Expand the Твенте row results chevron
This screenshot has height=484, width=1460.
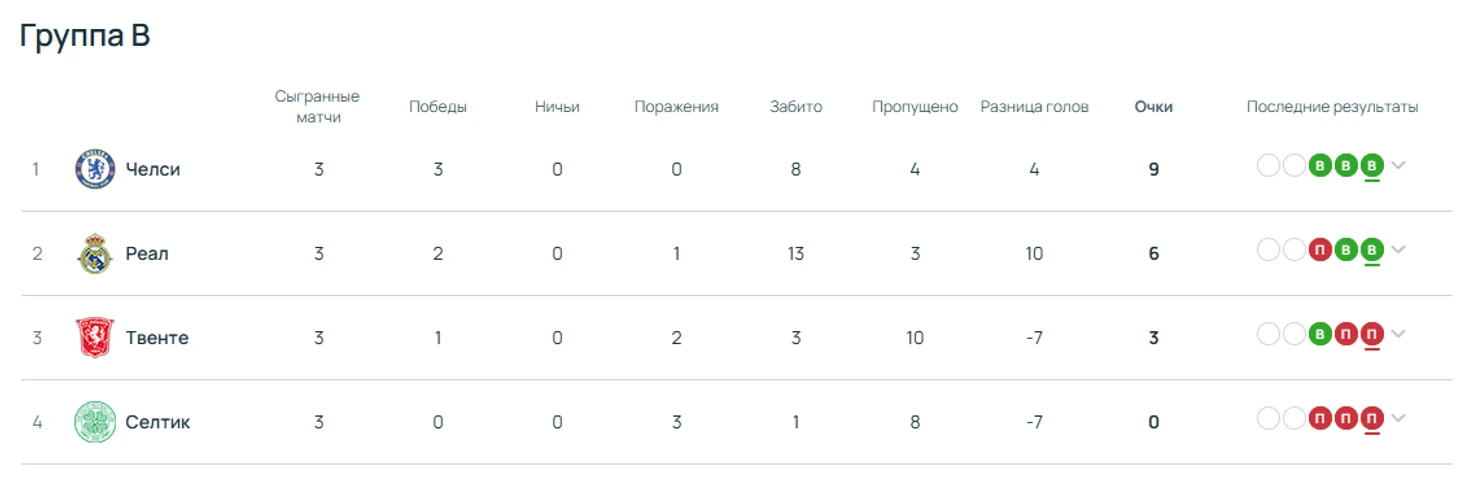click(1398, 333)
